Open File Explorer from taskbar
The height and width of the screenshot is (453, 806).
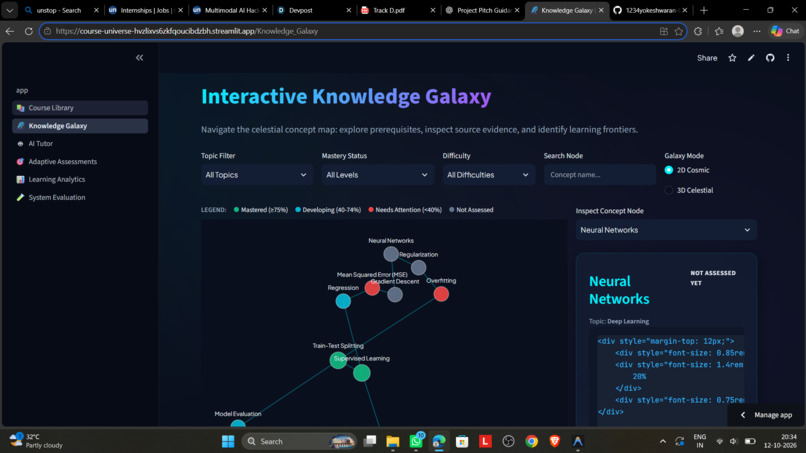tap(393, 441)
